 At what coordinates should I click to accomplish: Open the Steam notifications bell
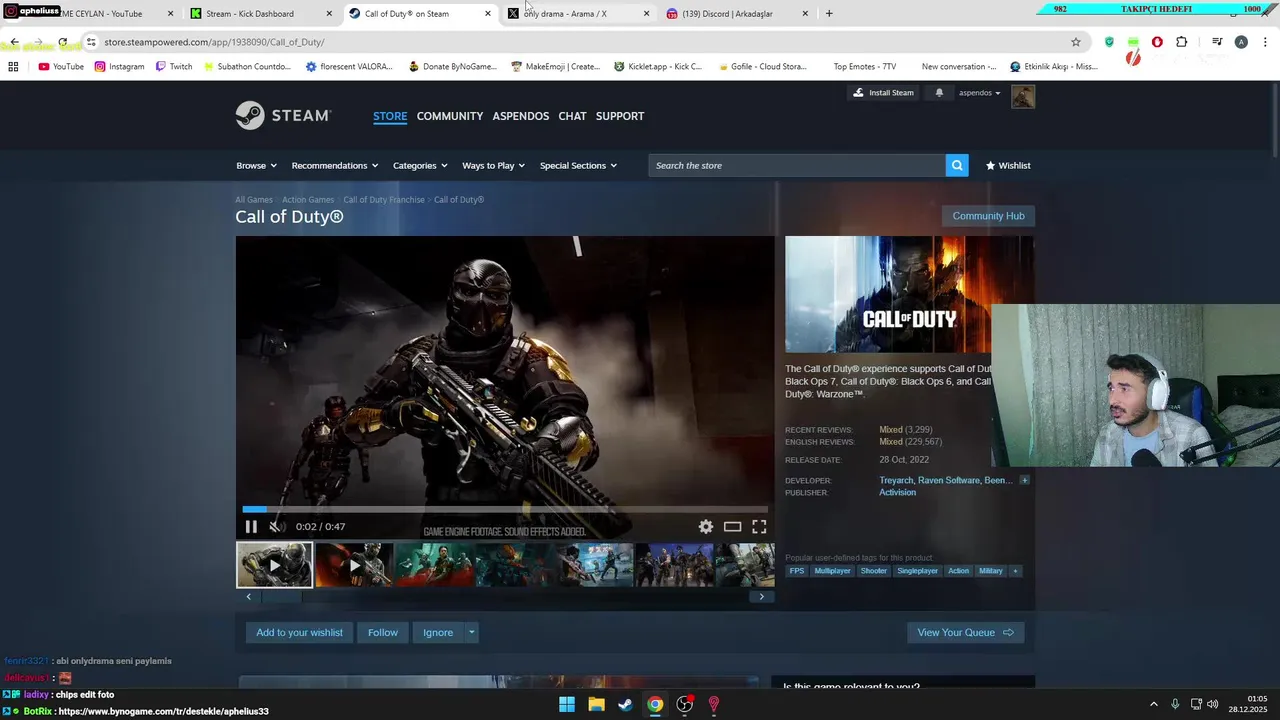coord(939,93)
